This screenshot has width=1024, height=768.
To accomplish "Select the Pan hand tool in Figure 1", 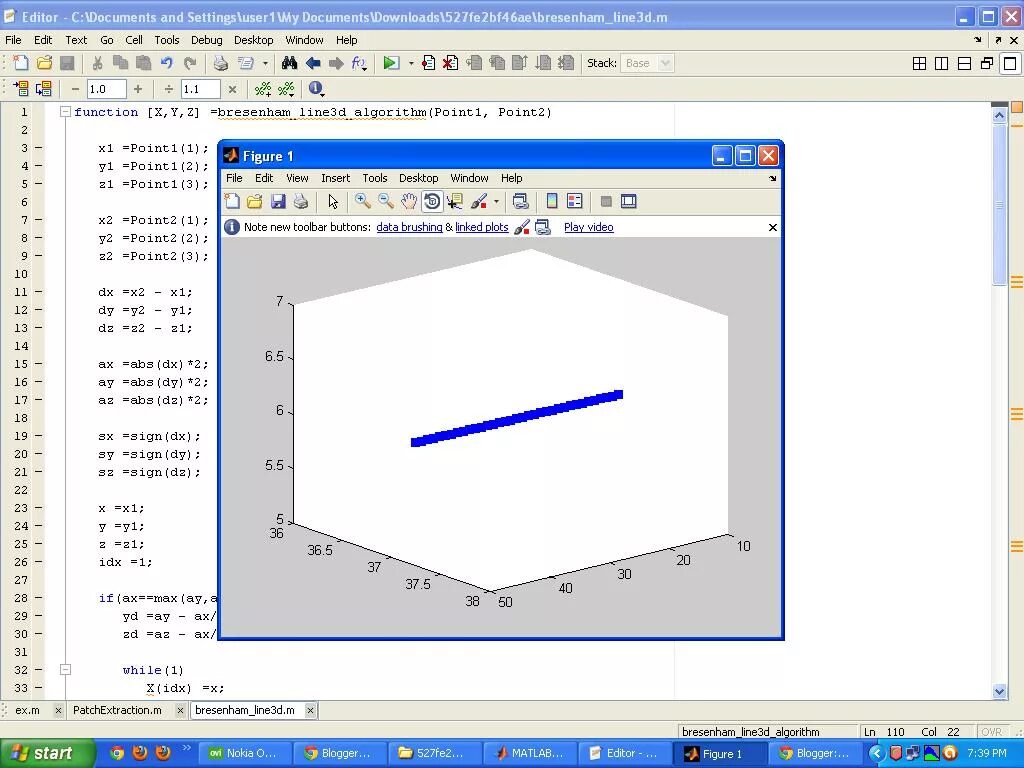I will (409, 201).
